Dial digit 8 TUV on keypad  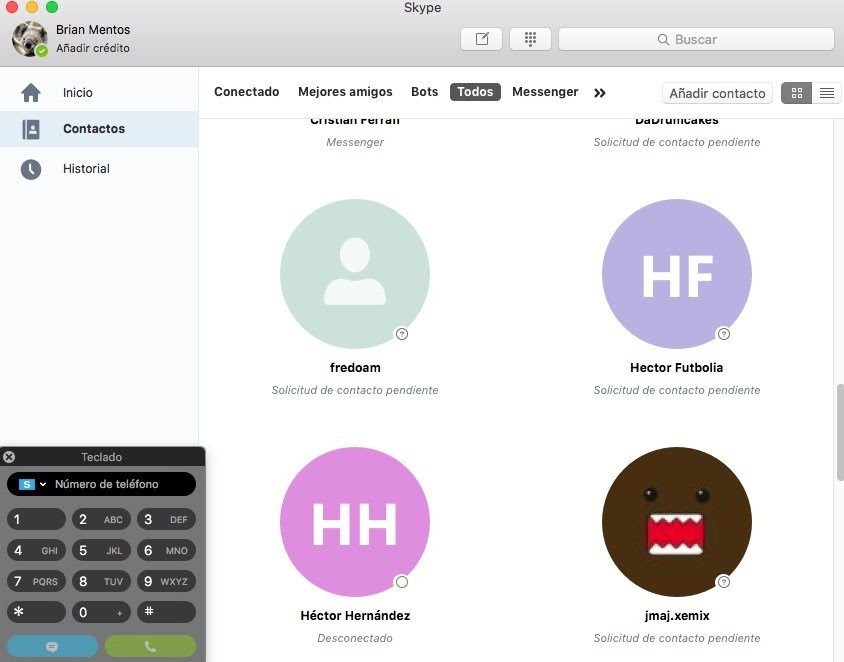pos(101,581)
